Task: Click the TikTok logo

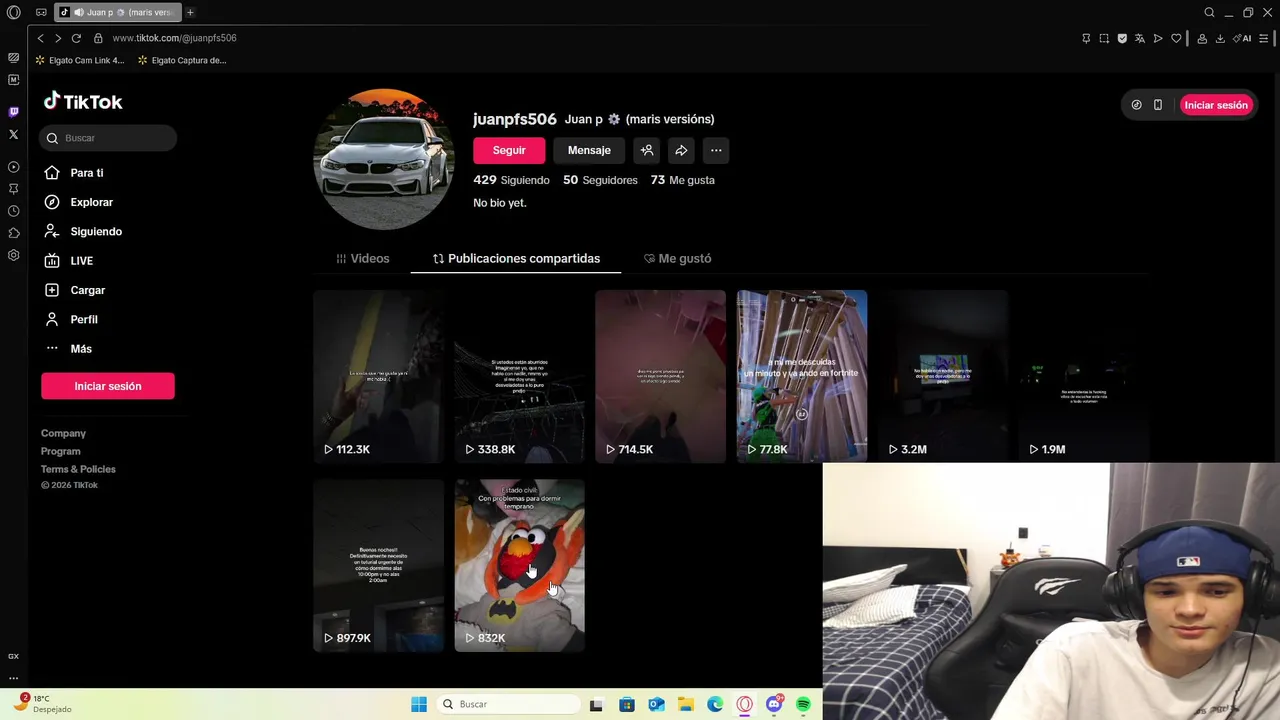Action: point(83,101)
